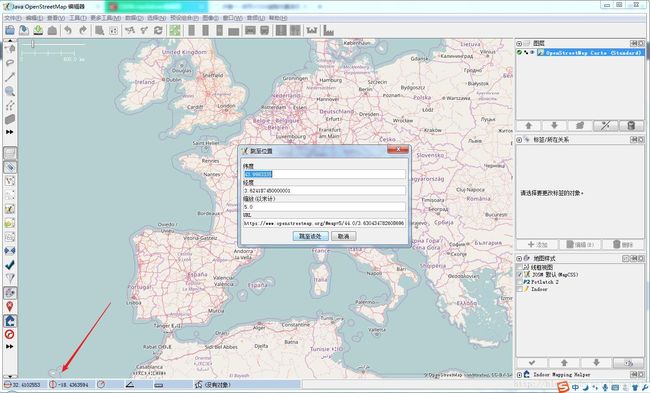
Task: Click the open file icon in the toolbar
Action: [x=10, y=30]
